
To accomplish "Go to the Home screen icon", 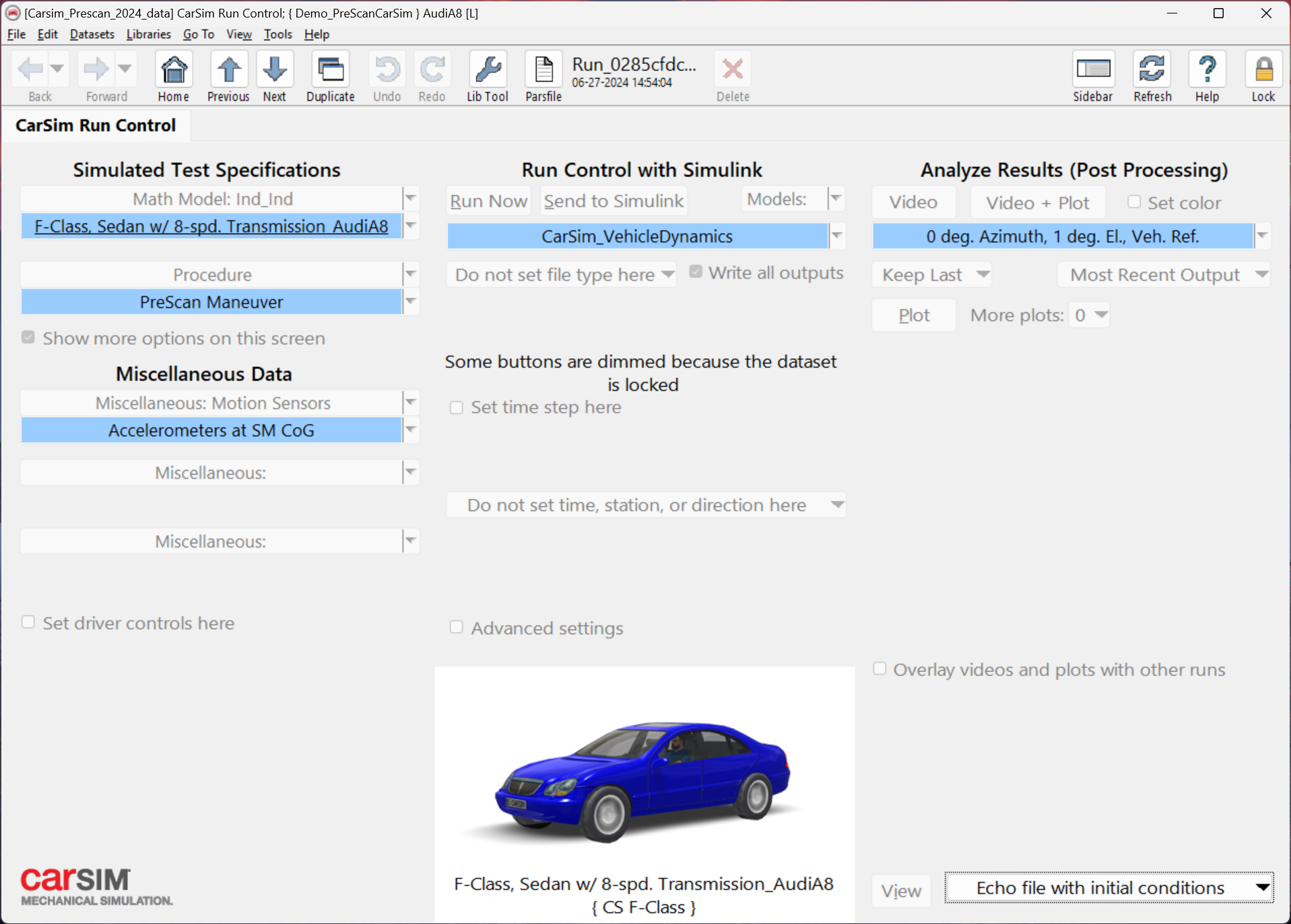I will coord(174,69).
